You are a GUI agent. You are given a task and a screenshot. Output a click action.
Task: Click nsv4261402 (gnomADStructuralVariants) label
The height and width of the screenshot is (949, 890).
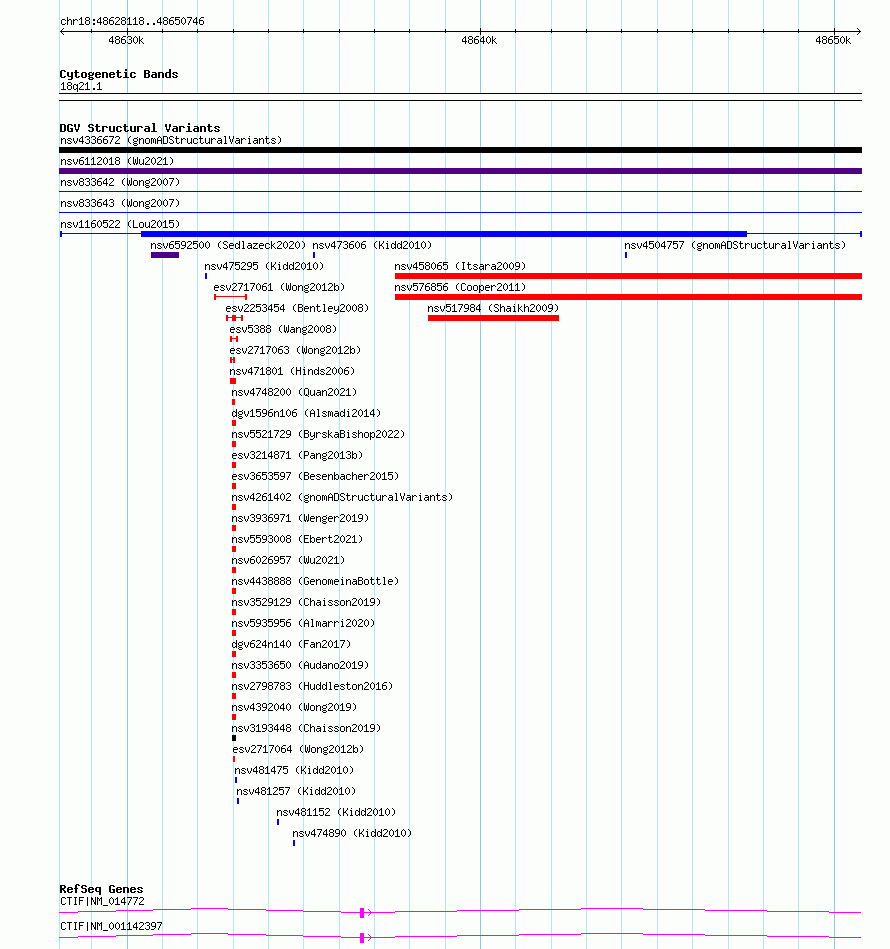[x=342, y=497]
